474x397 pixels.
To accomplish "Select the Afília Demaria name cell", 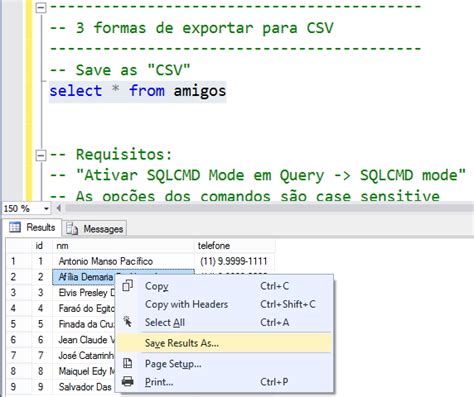I will point(84,277).
